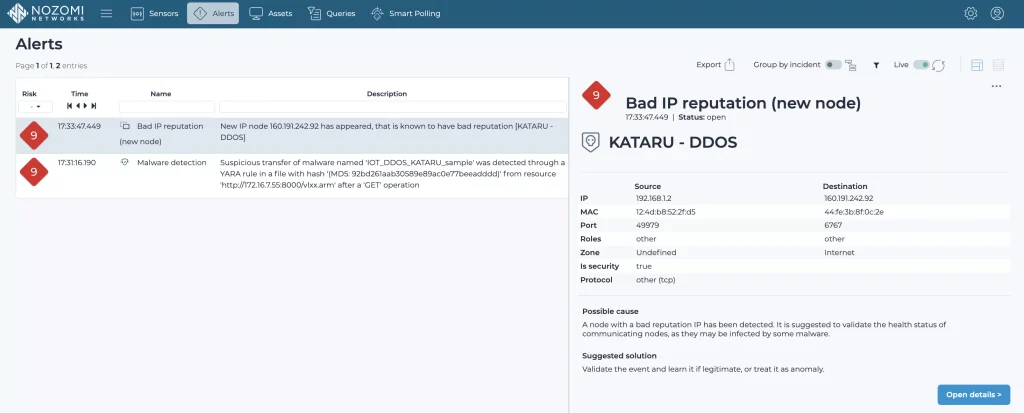Click risk 9 badge of Bad IP reputation row
Image resolution: width=1024 pixels, height=413 pixels.
[34, 135]
